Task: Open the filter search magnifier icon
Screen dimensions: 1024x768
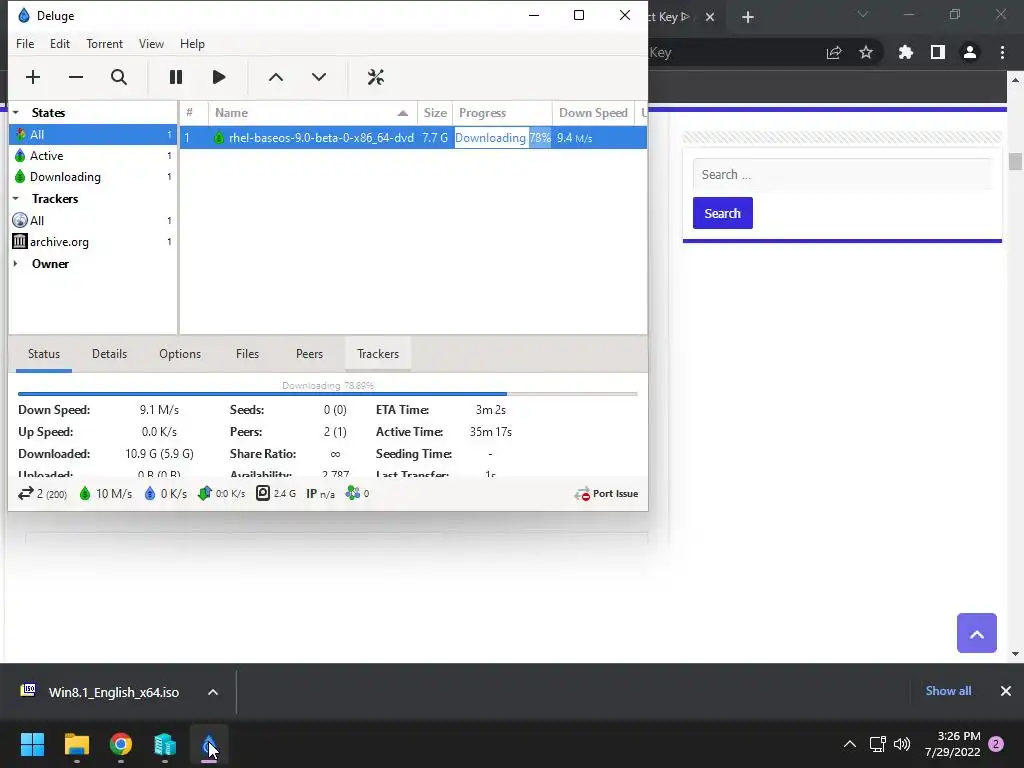Action: point(119,77)
